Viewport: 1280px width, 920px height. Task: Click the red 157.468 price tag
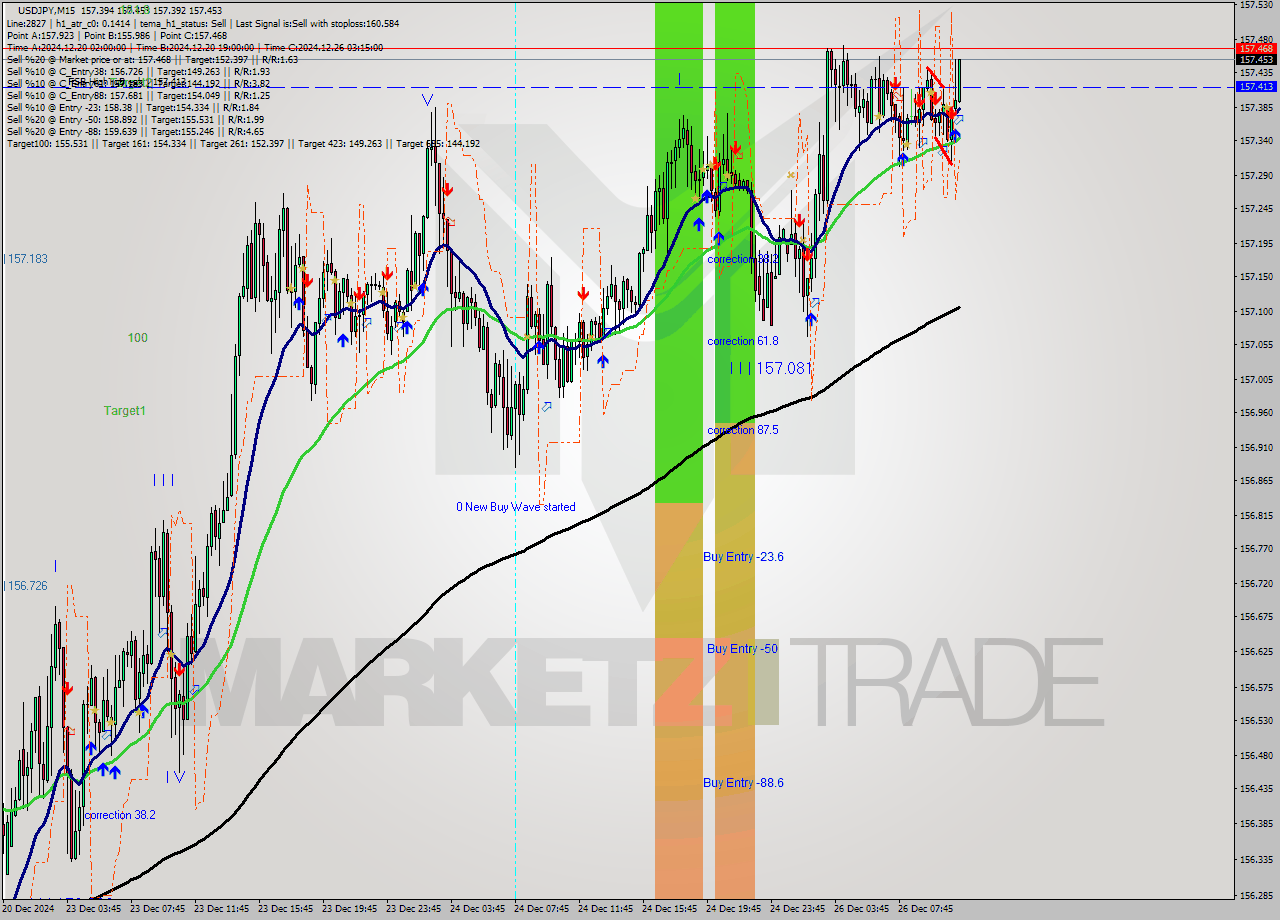(1256, 48)
